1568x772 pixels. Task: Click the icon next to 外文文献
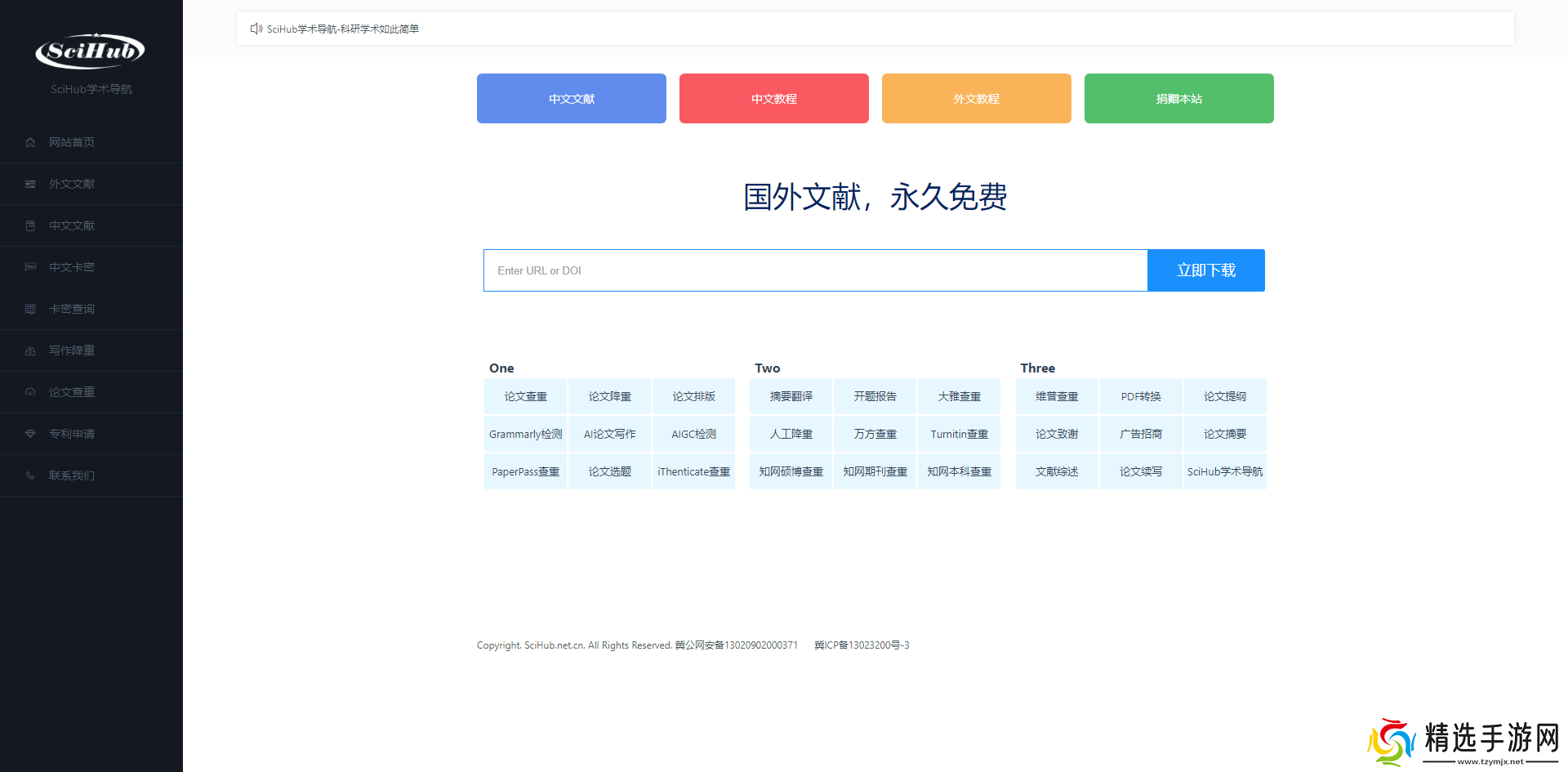point(30,184)
